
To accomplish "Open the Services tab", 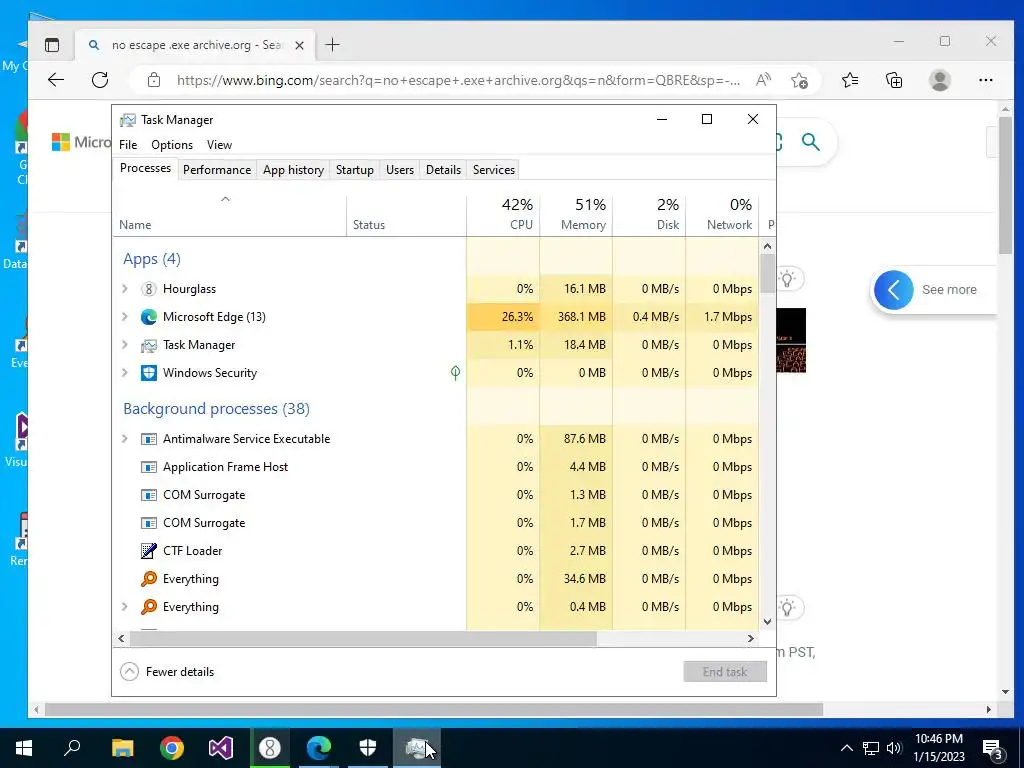I will (494, 170).
